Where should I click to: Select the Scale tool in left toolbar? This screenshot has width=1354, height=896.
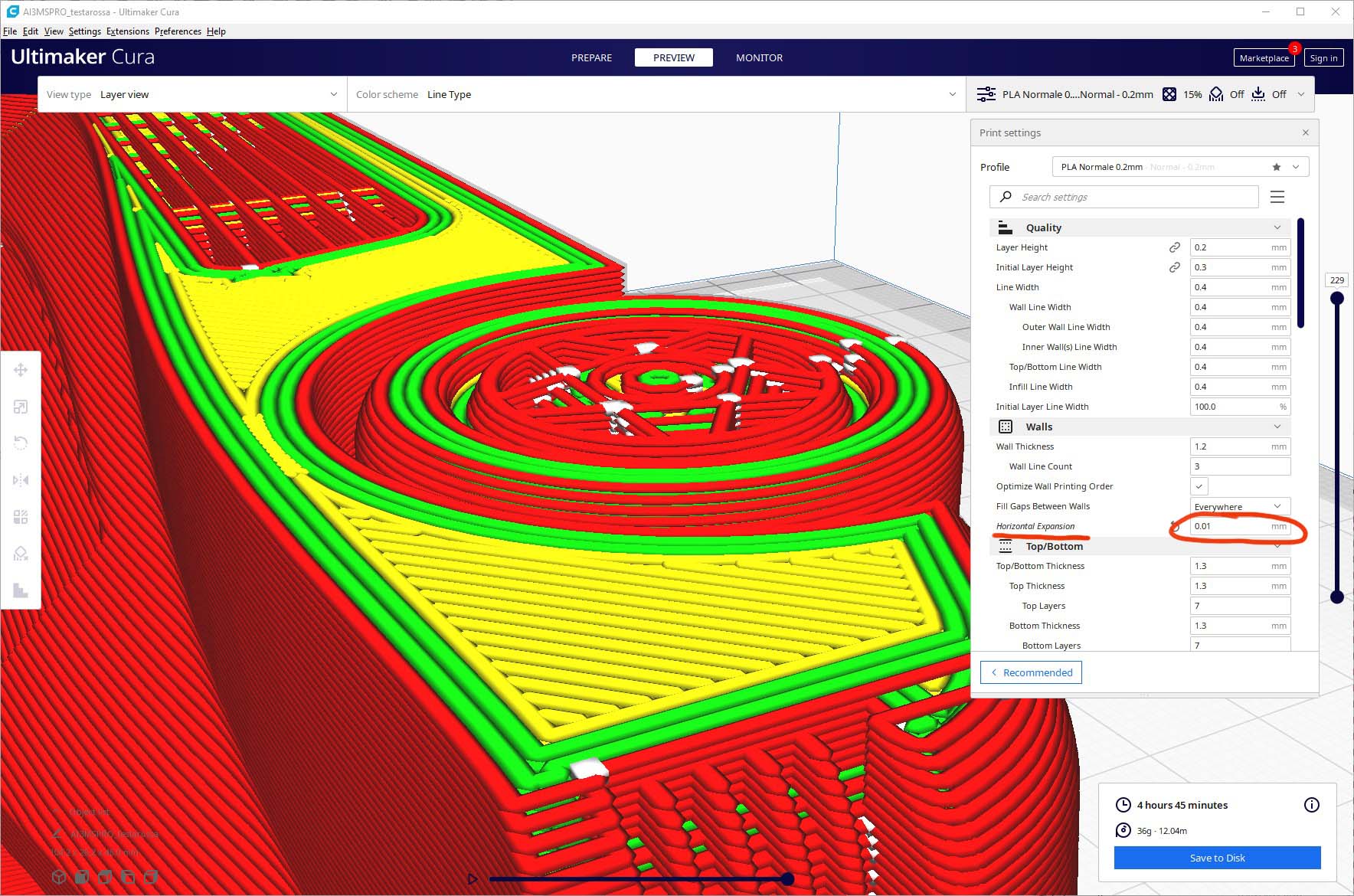[21, 407]
